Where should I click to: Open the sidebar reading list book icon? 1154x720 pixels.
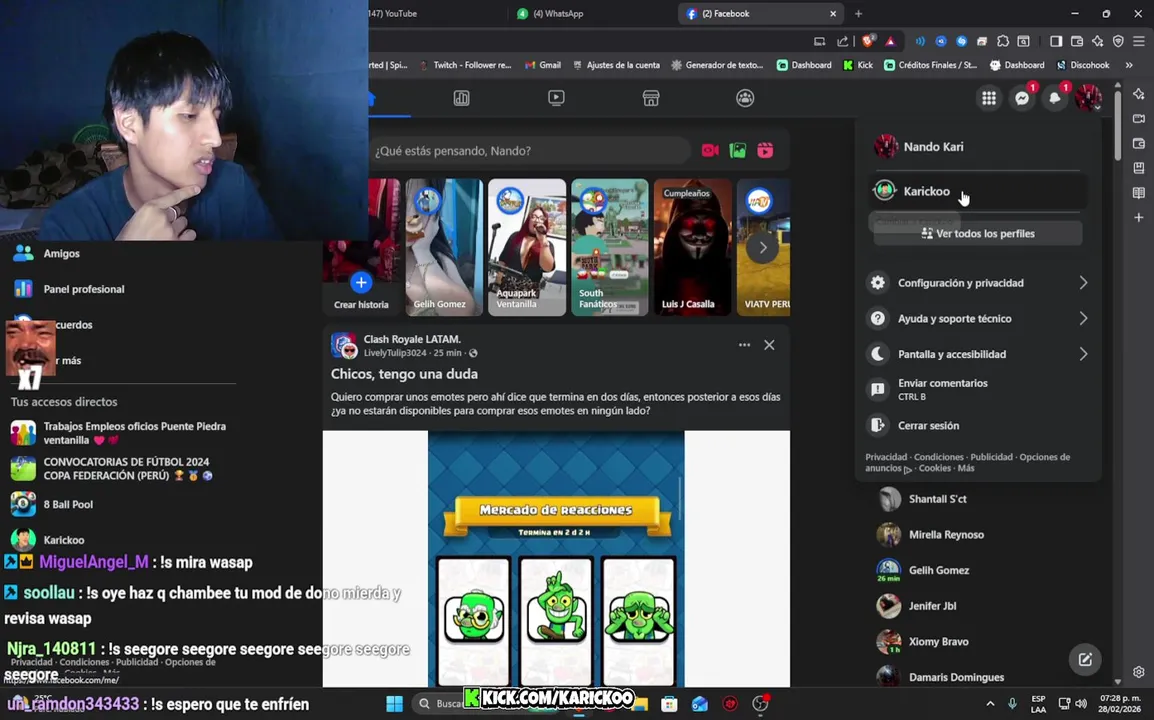(x=1139, y=193)
